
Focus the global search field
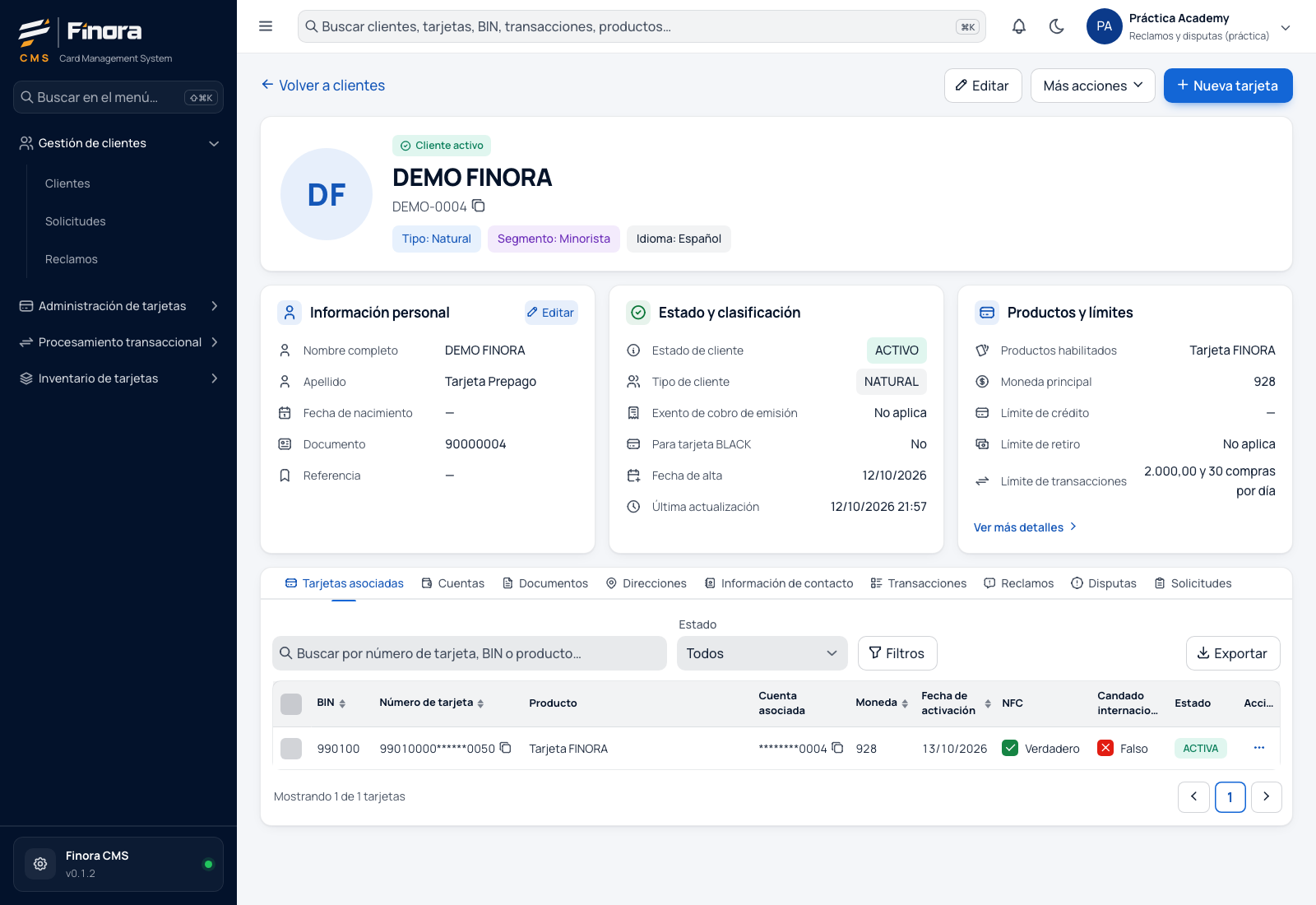tap(642, 26)
